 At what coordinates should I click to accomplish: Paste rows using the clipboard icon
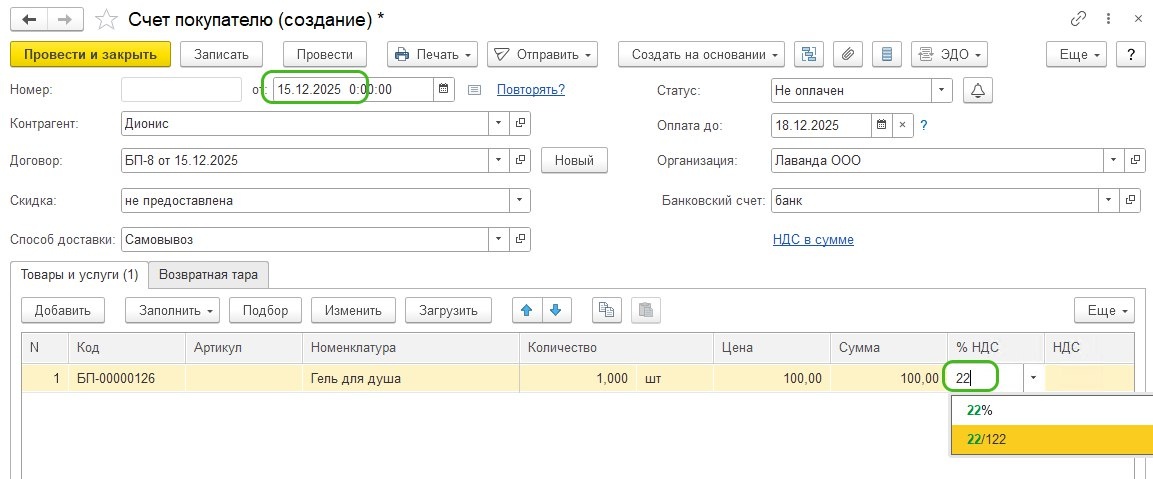click(x=646, y=311)
